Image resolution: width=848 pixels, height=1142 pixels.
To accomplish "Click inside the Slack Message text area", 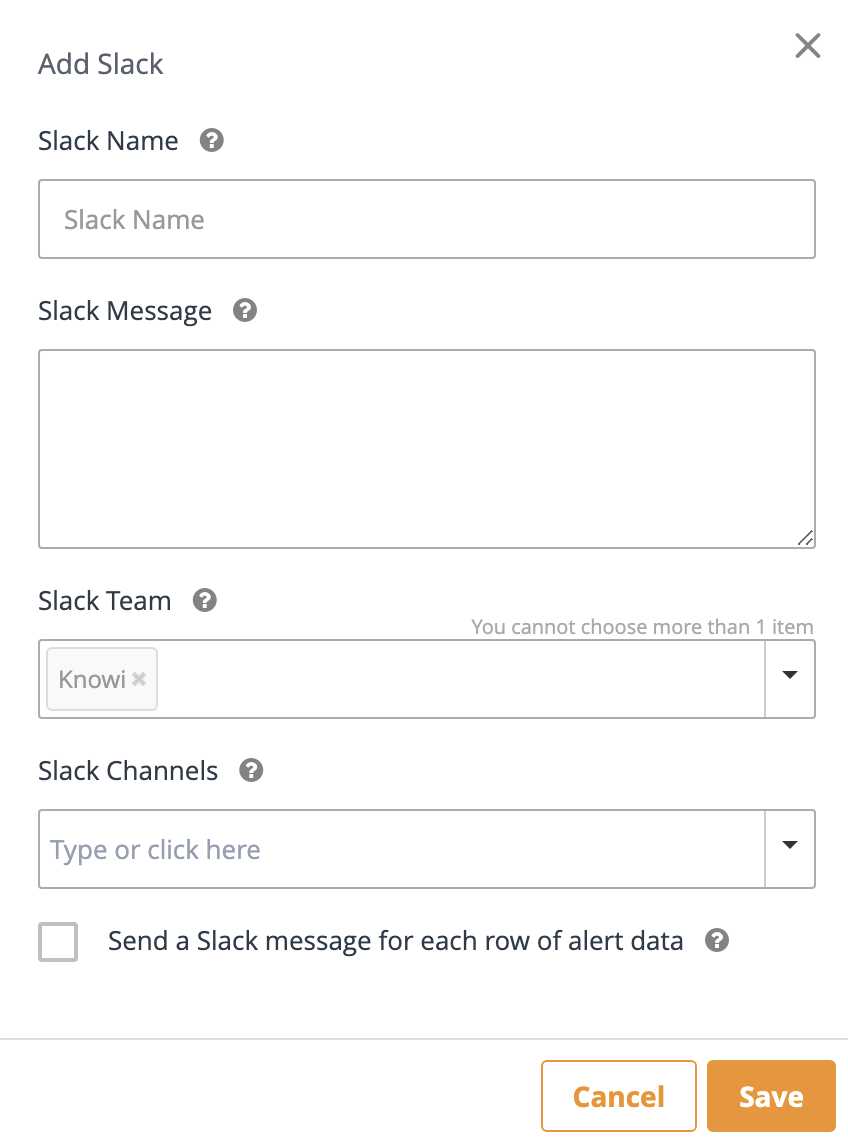I will [427, 448].
